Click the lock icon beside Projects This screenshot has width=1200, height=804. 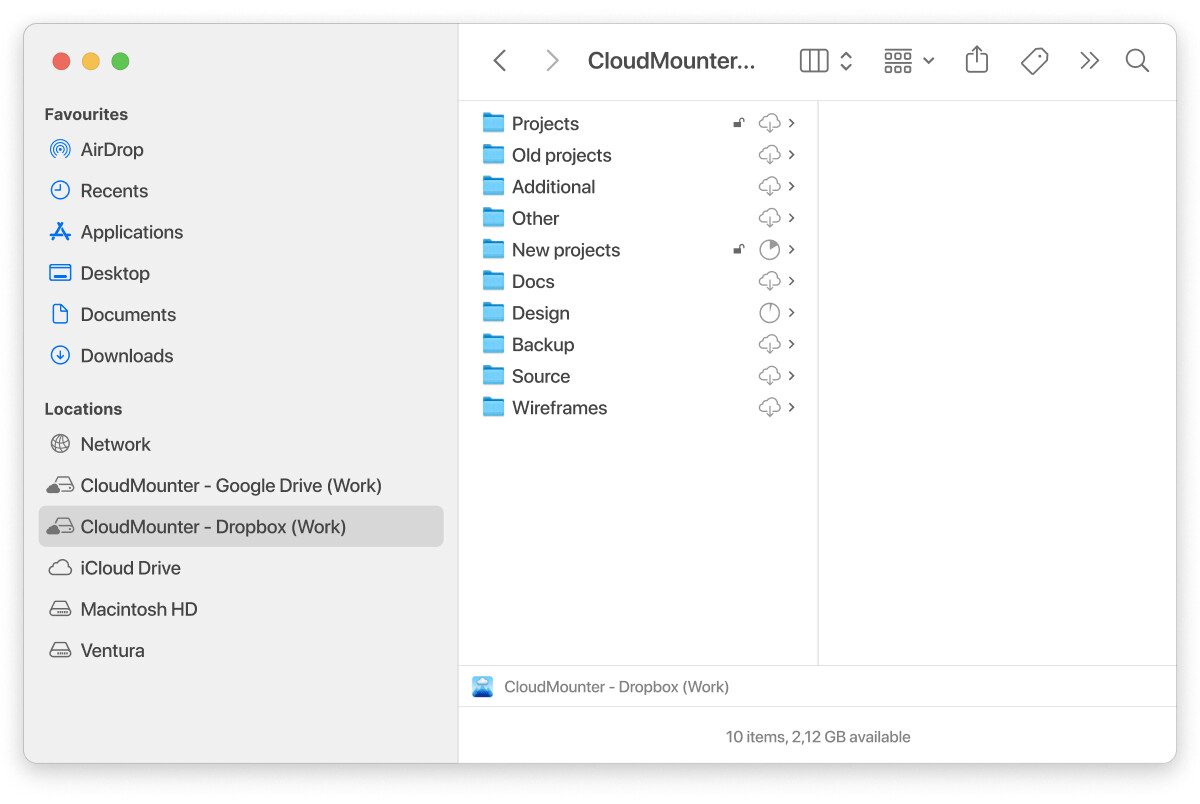pyautogui.click(x=739, y=123)
